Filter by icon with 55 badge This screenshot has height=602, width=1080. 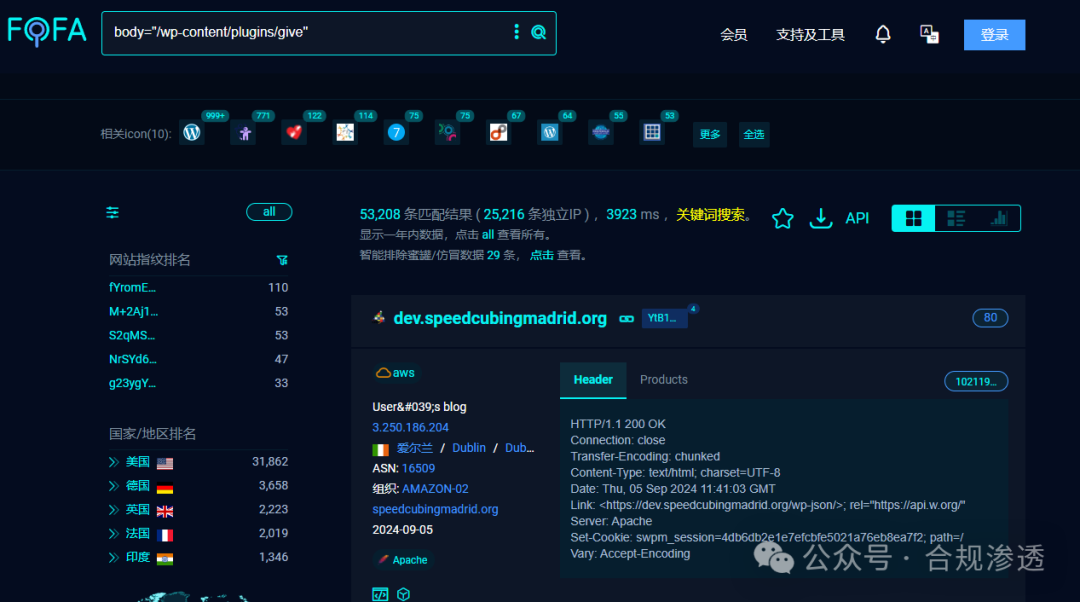(601, 133)
